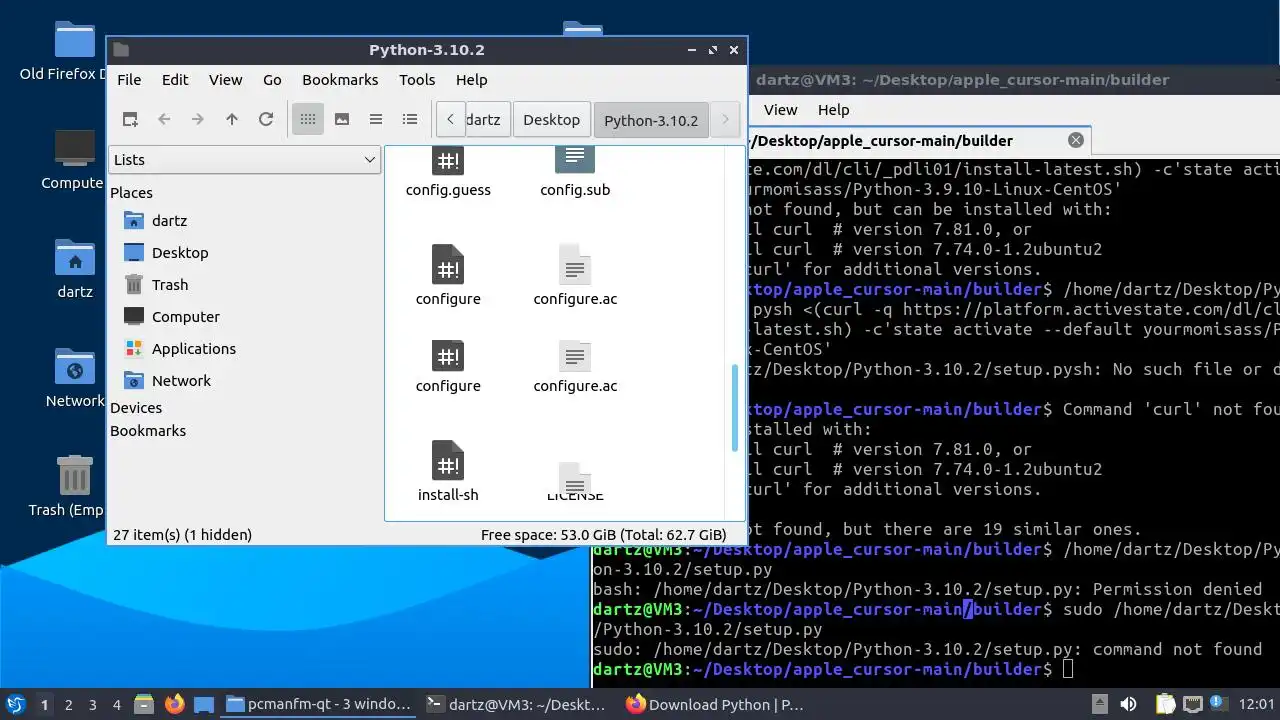Switch to thumbnail view mode
The height and width of the screenshot is (720, 1280).
[342, 119]
